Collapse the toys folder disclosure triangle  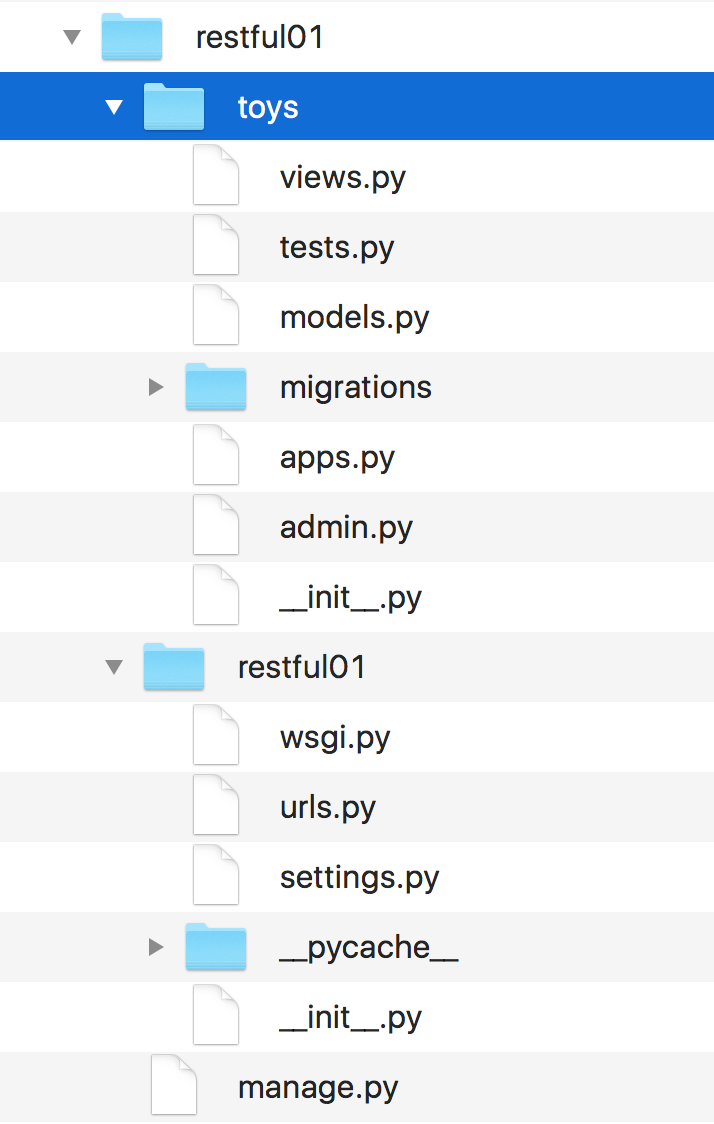pos(114,107)
